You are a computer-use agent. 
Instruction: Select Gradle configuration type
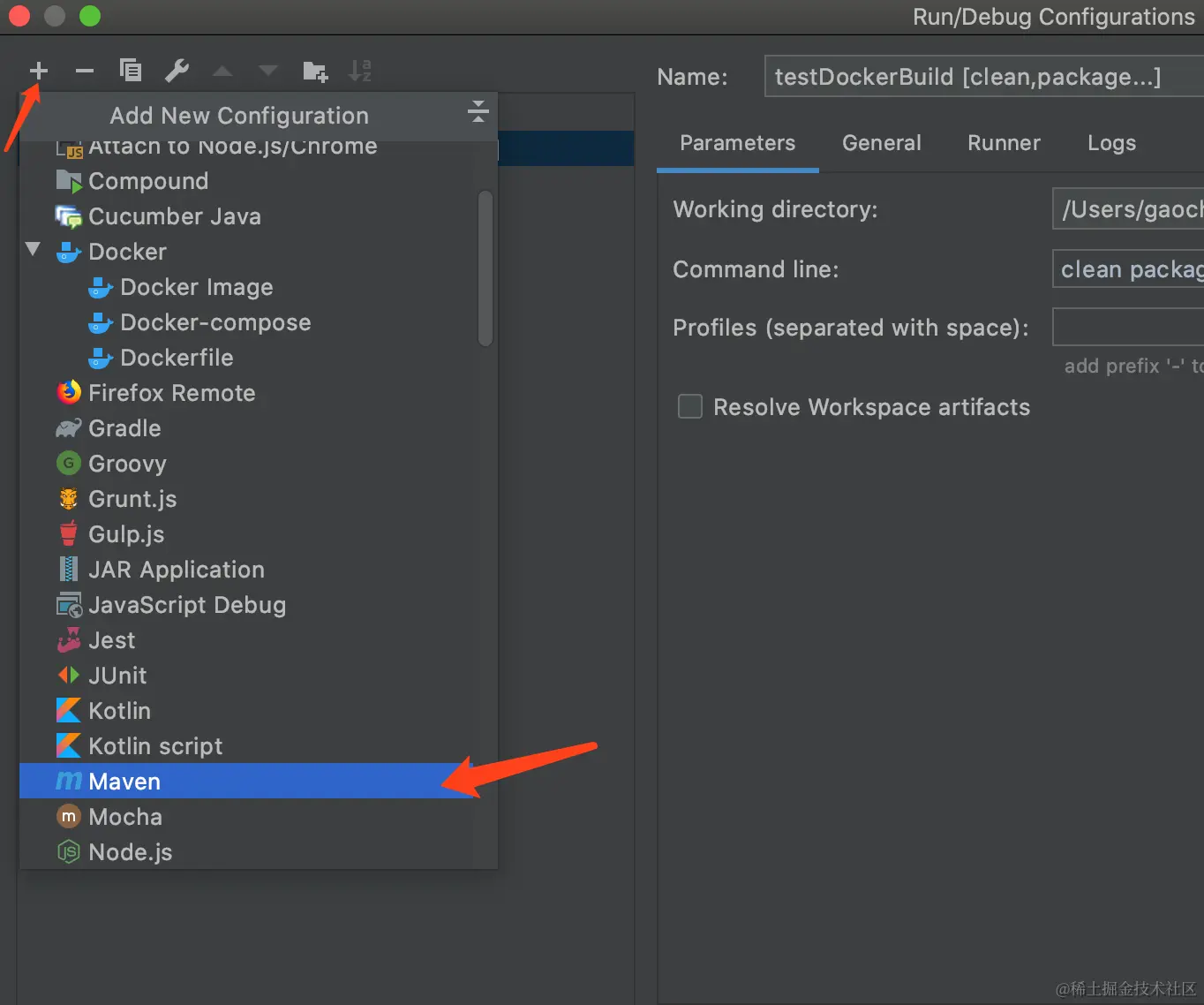coord(259,428)
